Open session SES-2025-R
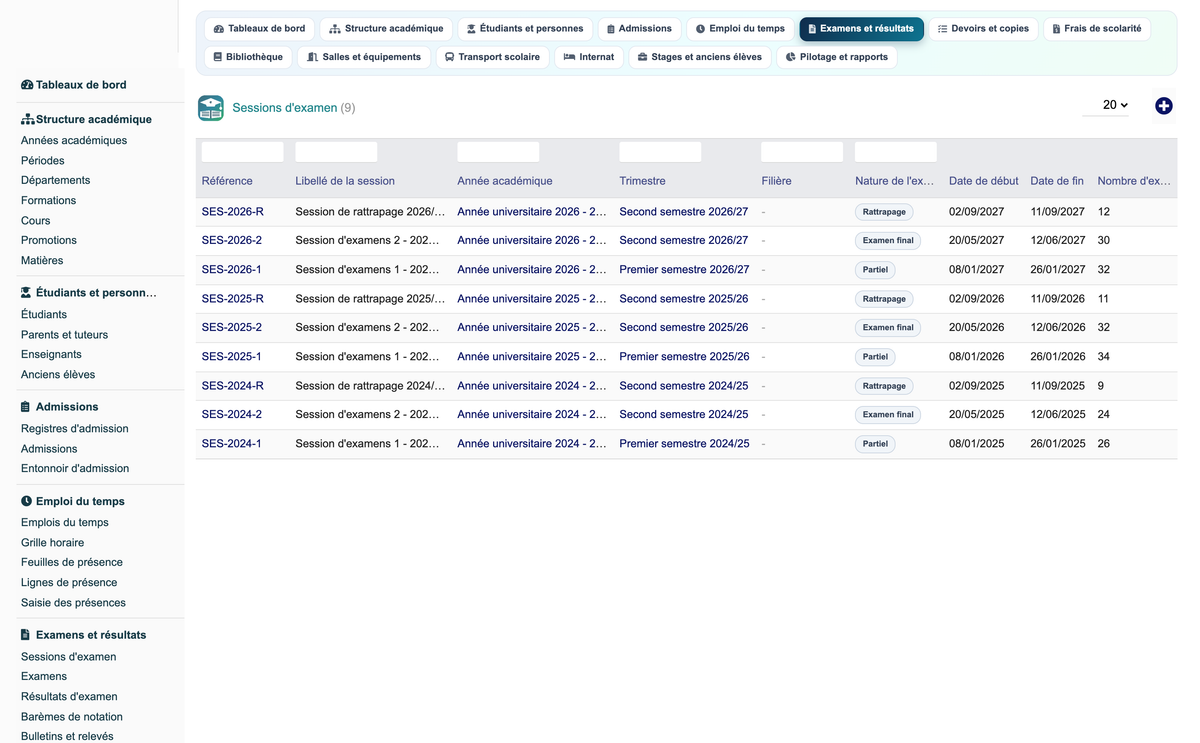 click(233, 298)
